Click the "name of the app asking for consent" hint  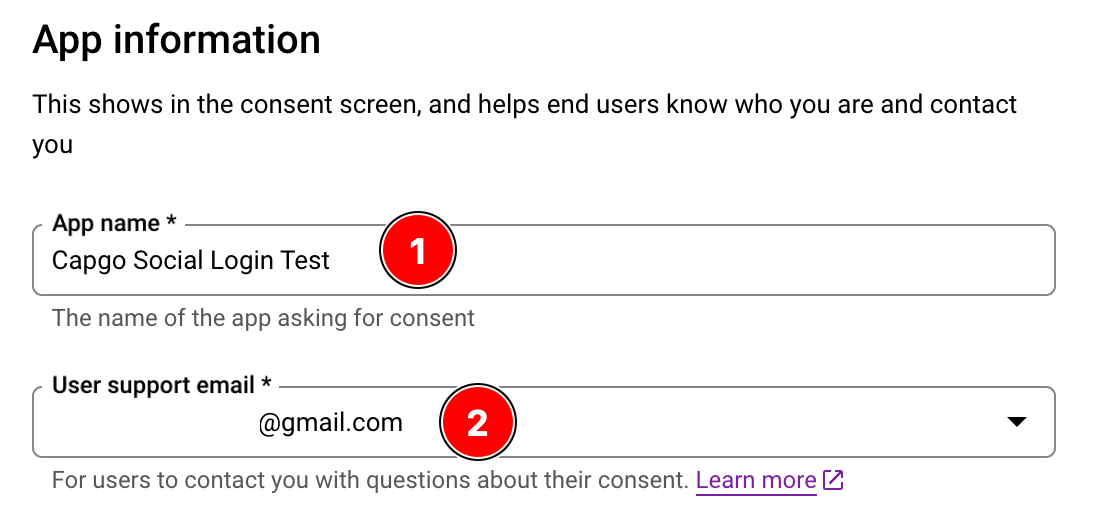tap(263, 319)
